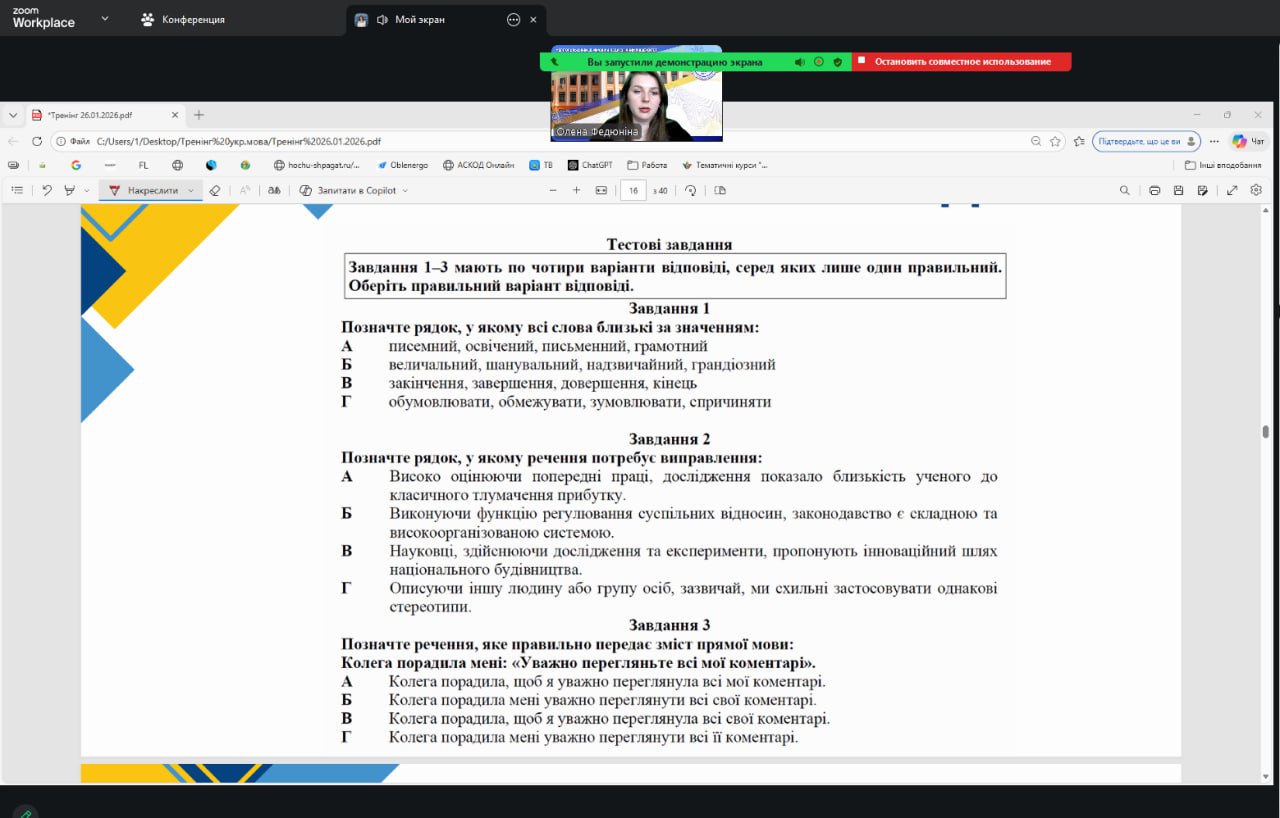Click Остановить совместное использование button
Image resolution: width=1280 pixels, height=818 pixels.
tap(962, 62)
